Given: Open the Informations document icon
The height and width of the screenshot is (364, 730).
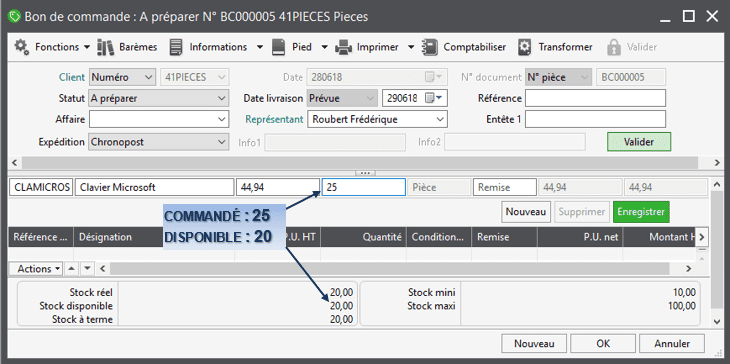Looking at the screenshot, I should [176, 47].
